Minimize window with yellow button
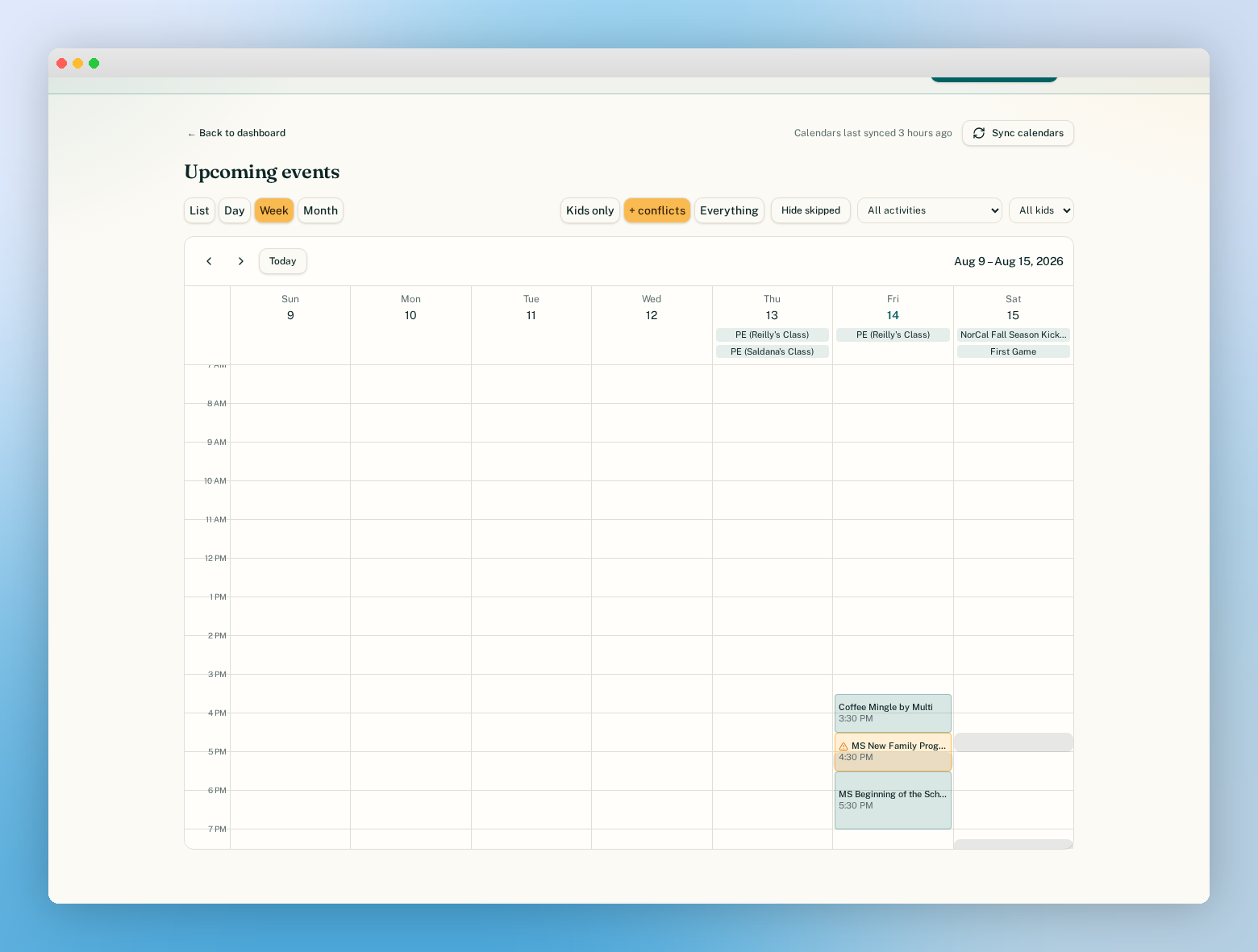 [78, 63]
